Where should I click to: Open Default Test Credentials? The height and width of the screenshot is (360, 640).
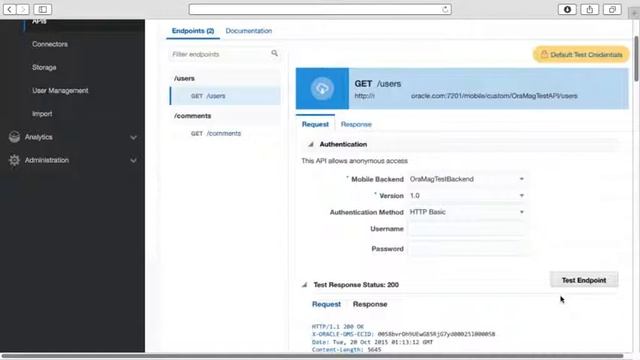[581, 54]
